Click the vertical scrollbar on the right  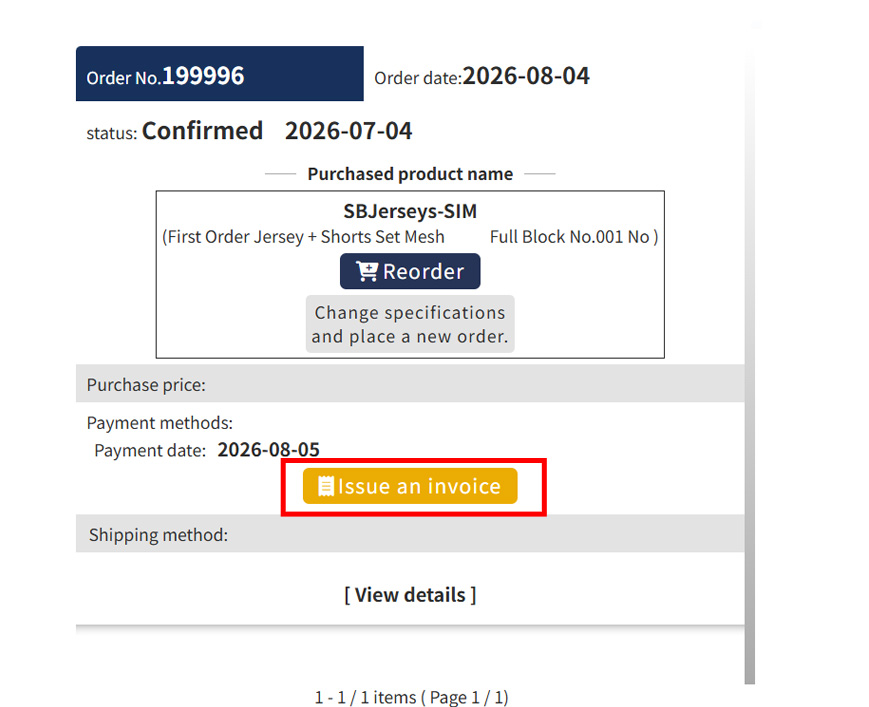click(x=750, y=355)
